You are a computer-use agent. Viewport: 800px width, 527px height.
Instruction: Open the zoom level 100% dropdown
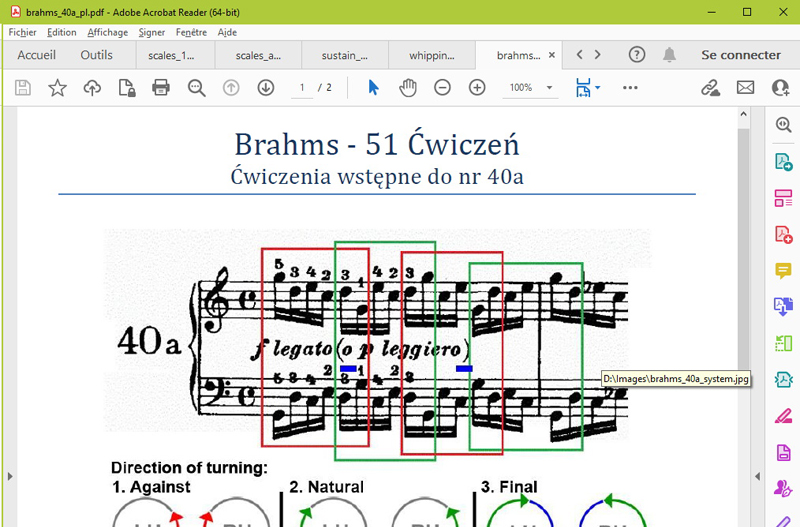(x=549, y=88)
